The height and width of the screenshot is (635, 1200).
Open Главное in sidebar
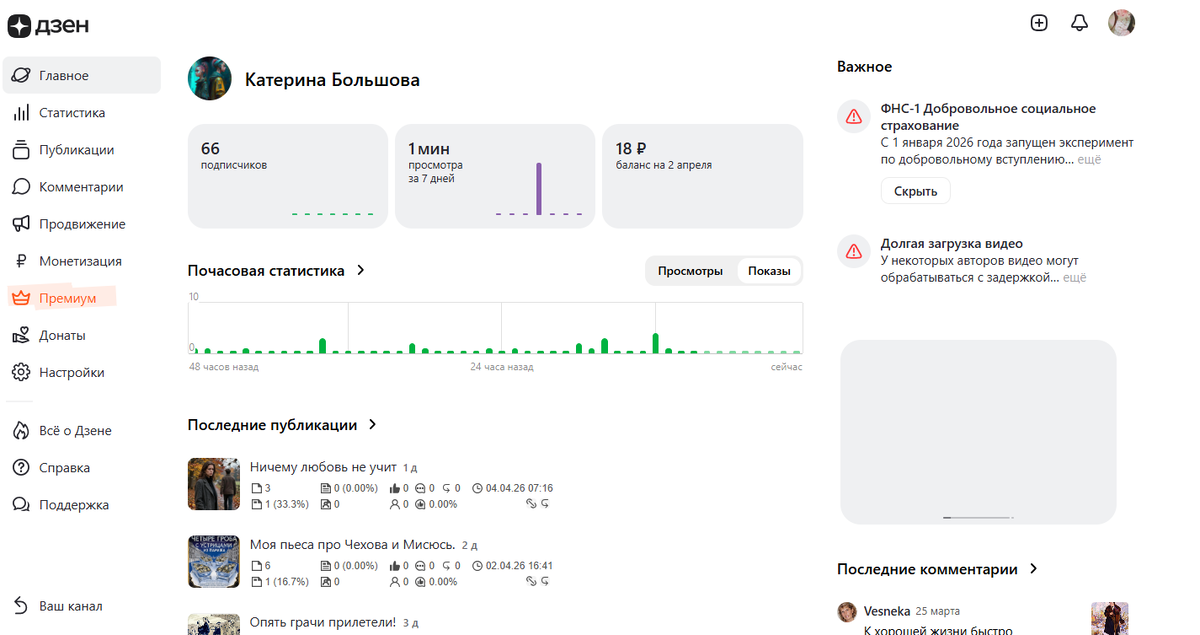pos(82,76)
